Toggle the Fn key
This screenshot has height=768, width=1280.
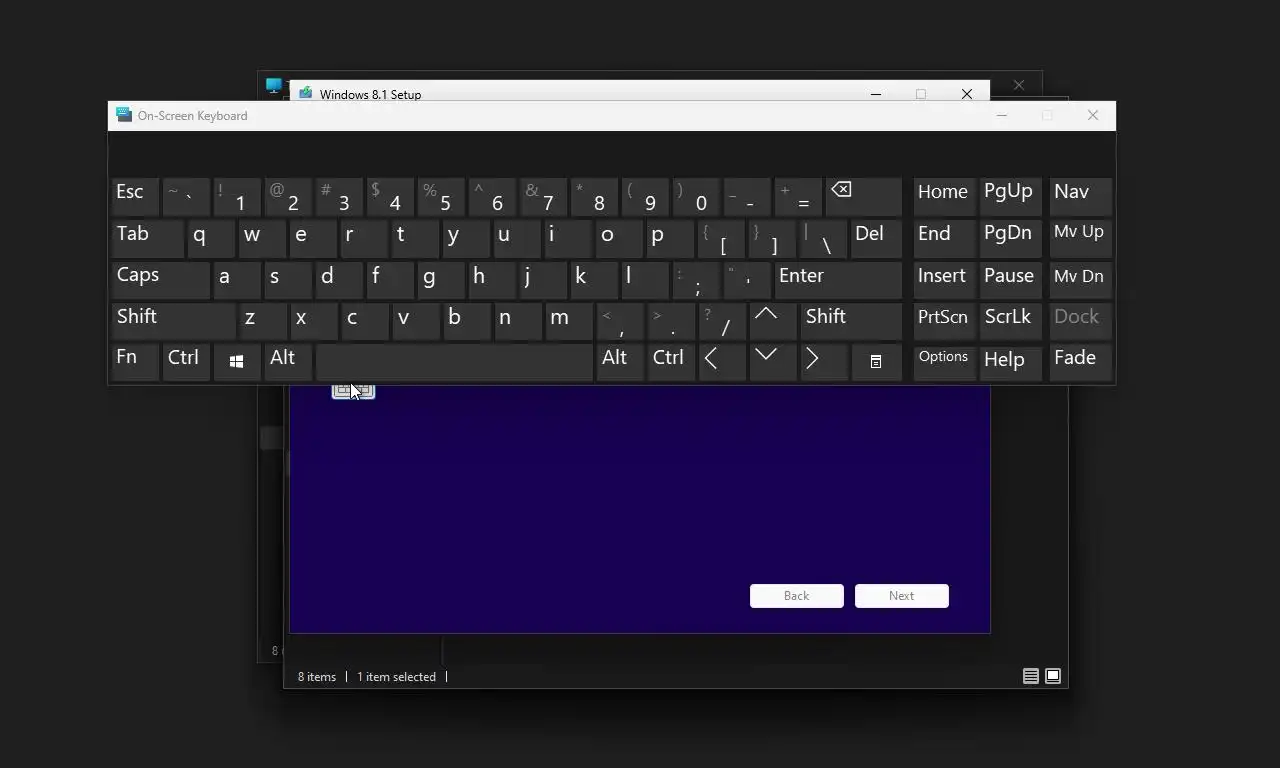pos(135,361)
